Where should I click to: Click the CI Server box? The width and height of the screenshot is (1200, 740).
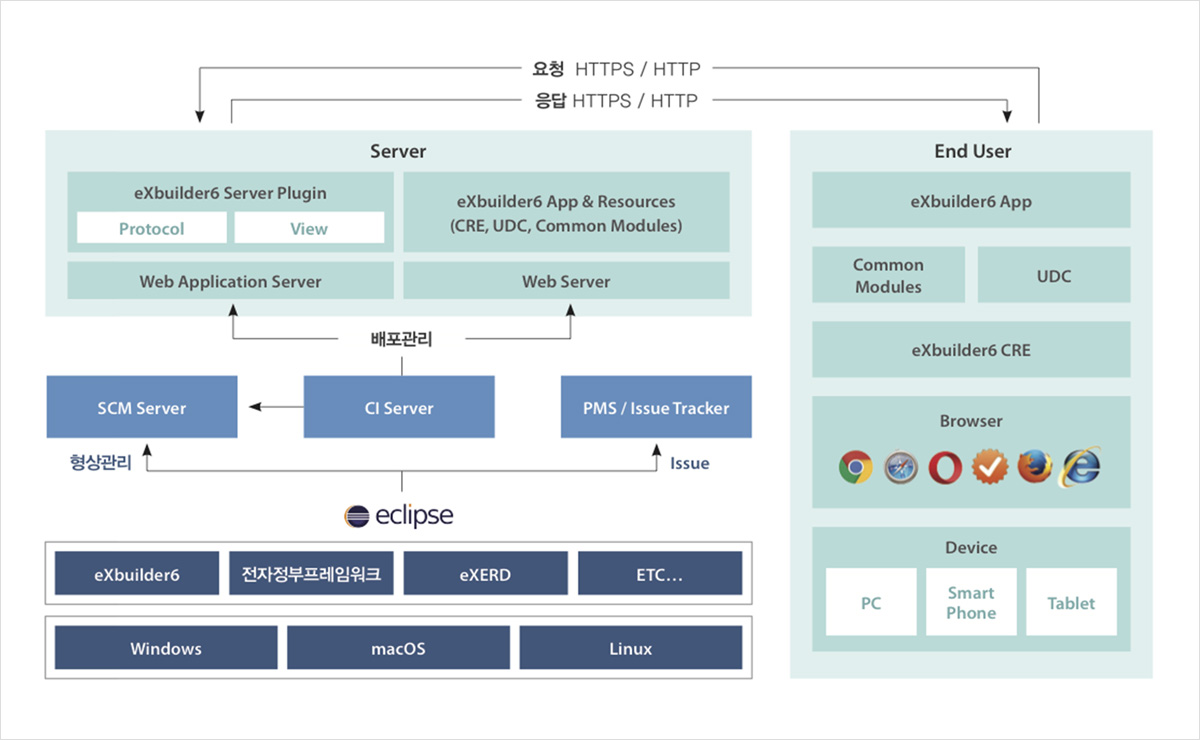tap(399, 407)
